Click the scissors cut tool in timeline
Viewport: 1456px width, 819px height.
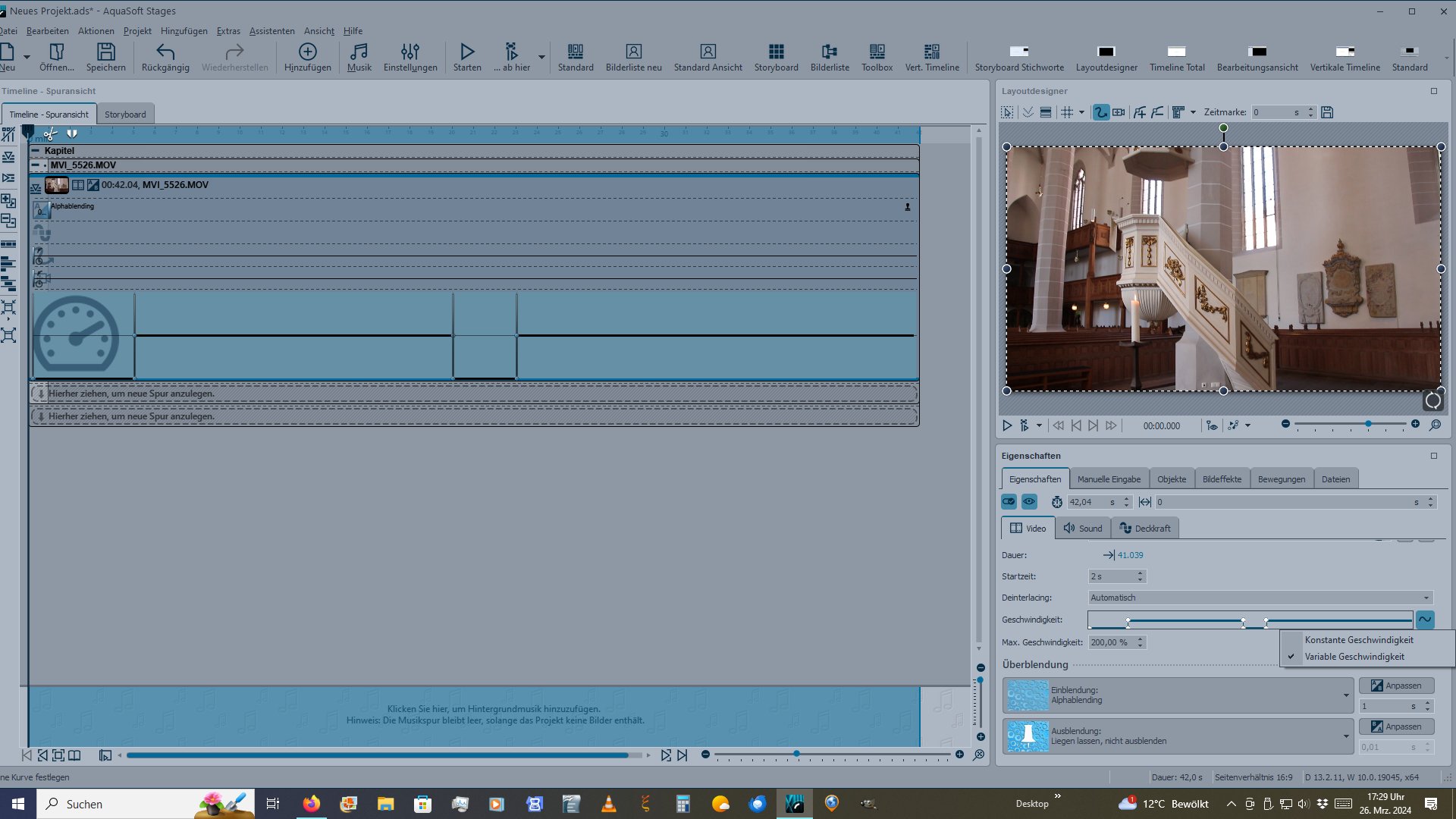(x=50, y=134)
